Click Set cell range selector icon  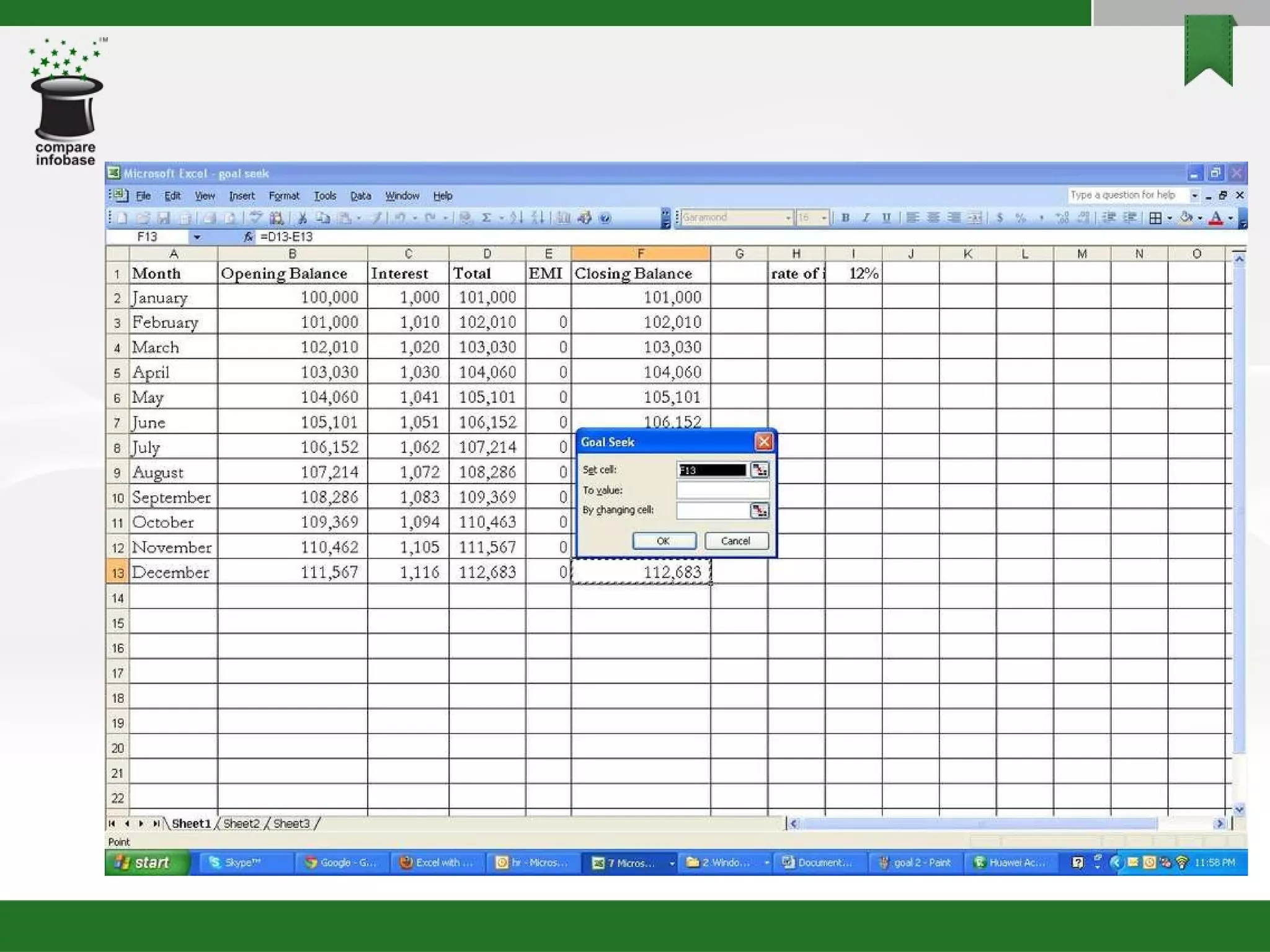[759, 470]
